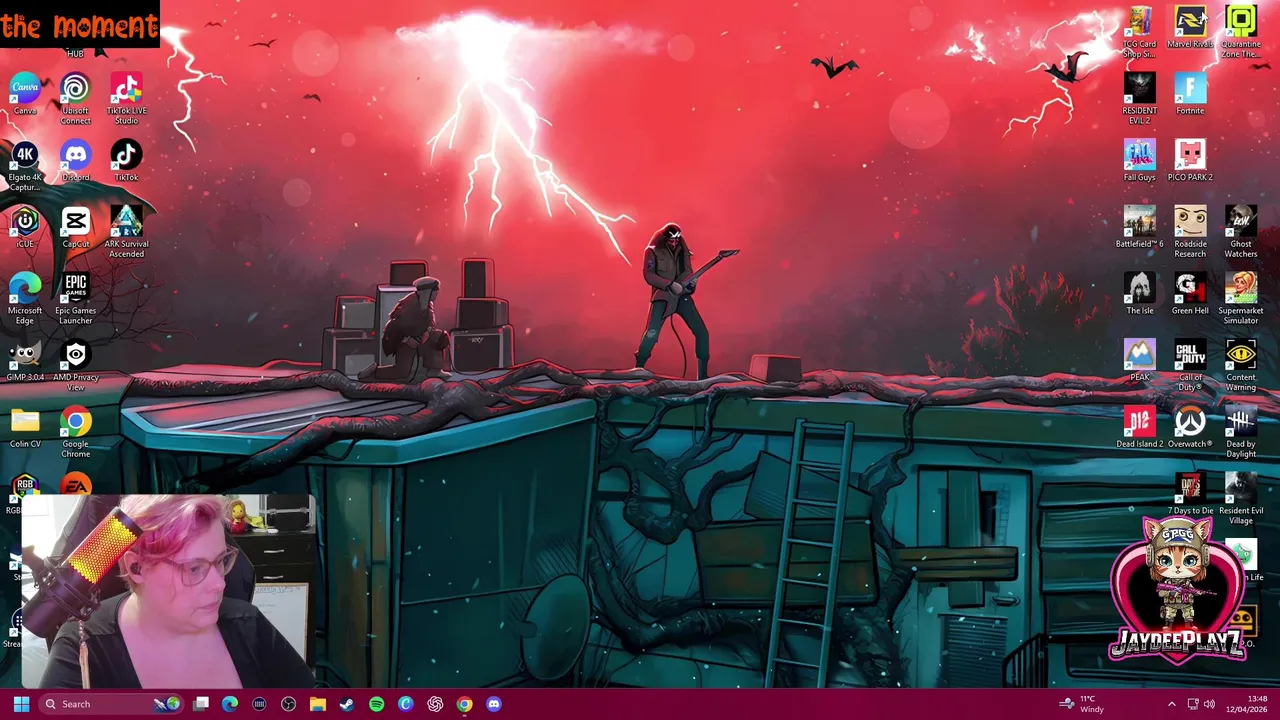This screenshot has height=720, width=1280.
Task: Launch CapCut from the desktop
Action: pos(75,227)
